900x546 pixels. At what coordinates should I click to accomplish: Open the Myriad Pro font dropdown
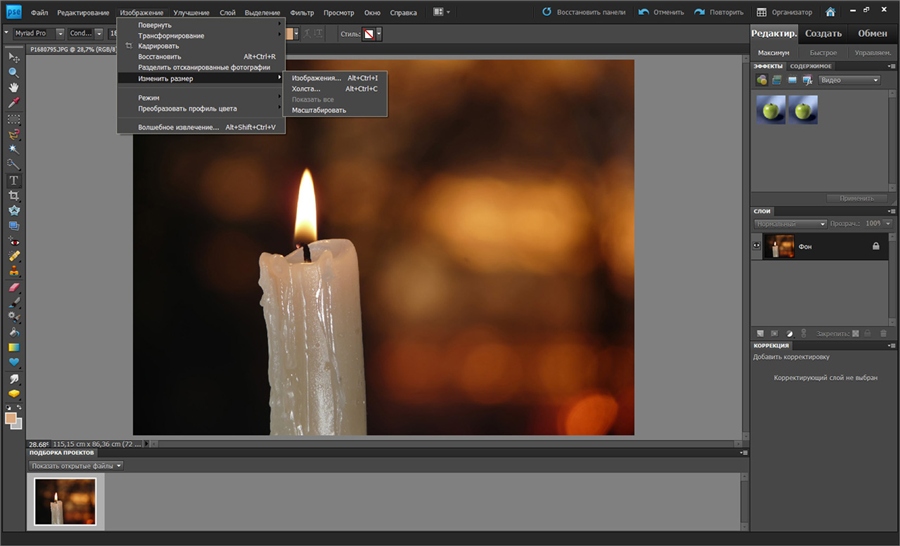coord(60,33)
